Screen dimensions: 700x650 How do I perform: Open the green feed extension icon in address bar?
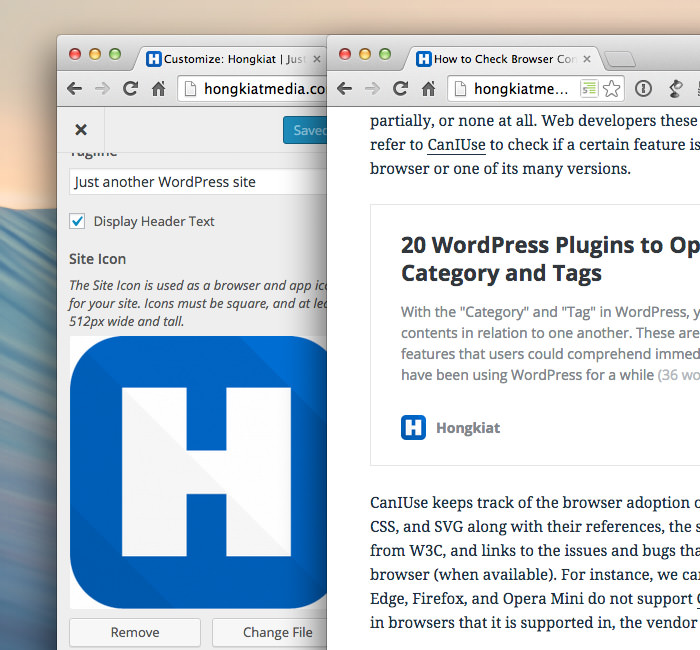point(589,88)
